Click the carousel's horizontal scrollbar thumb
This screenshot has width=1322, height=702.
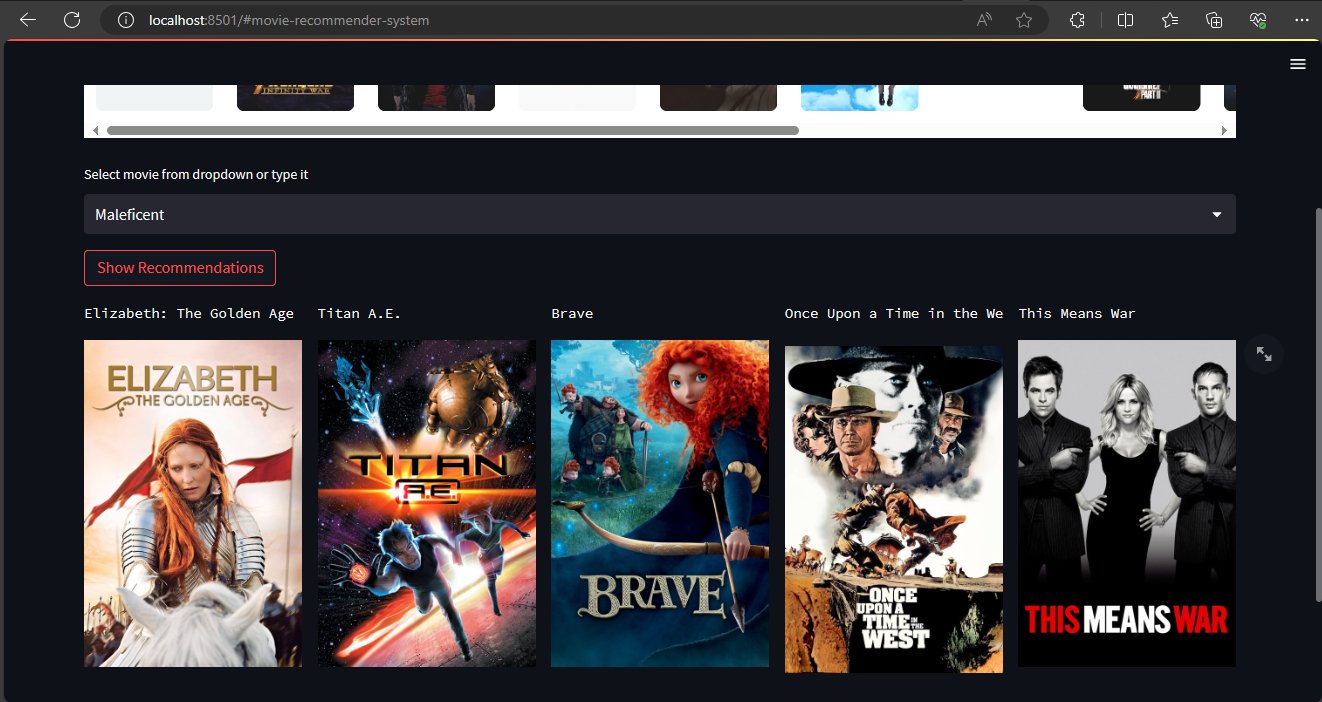453,130
